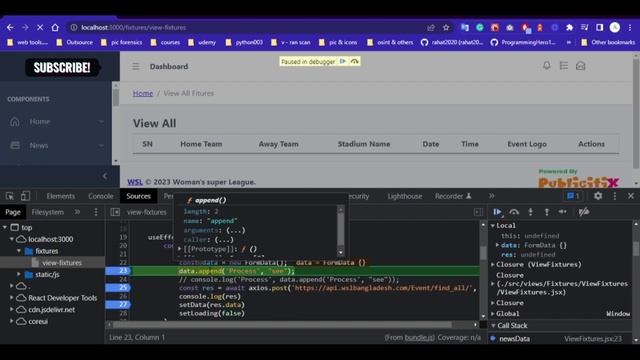This screenshot has height=360, width=640.
Task: Expand the News sidebar menu
Action: (56, 145)
